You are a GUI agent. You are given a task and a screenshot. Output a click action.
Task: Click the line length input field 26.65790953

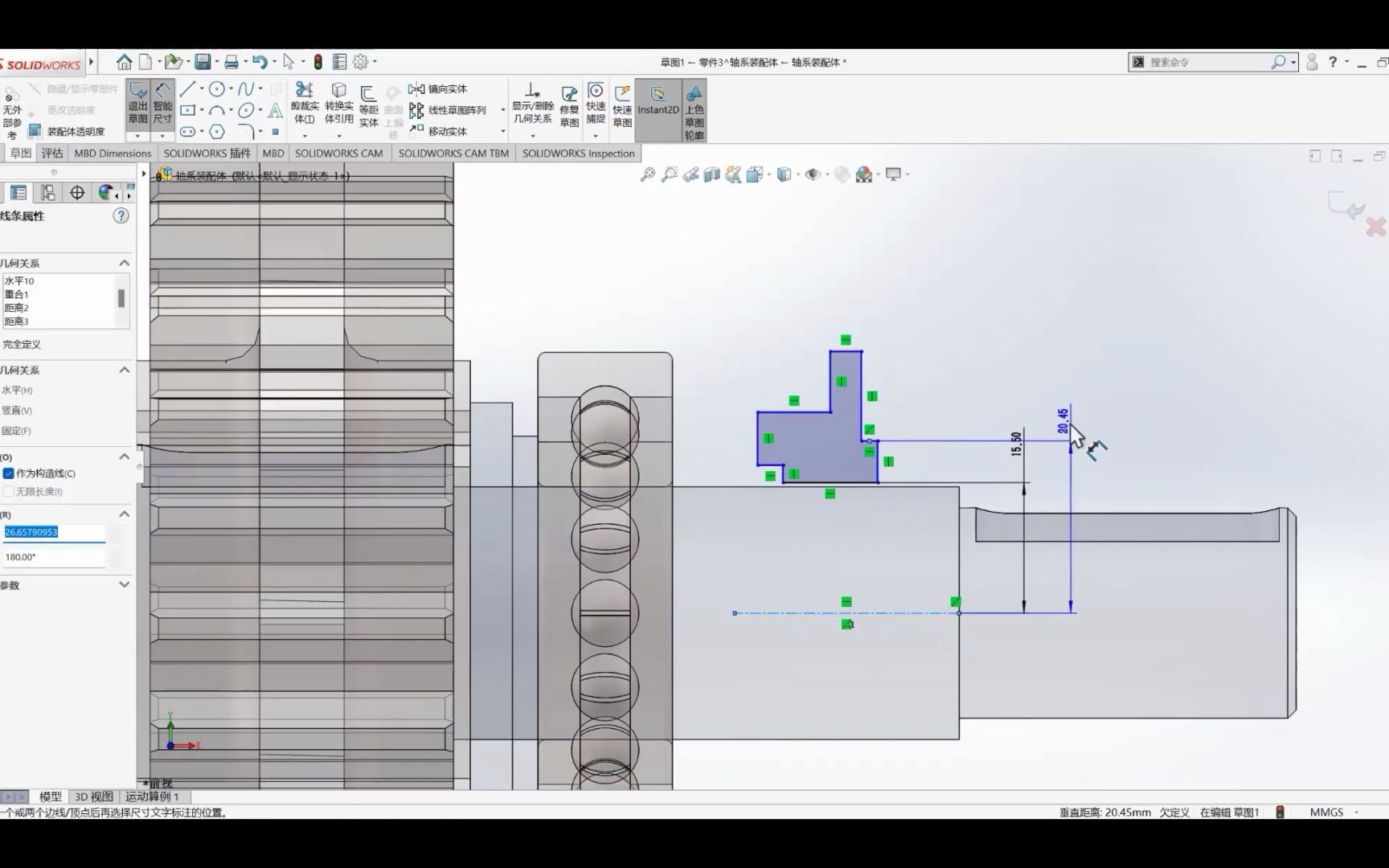click(x=54, y=532)
